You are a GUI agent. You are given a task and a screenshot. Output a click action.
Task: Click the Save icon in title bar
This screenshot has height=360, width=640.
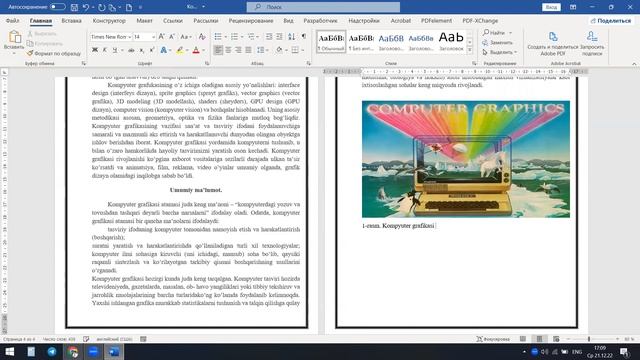74,7
